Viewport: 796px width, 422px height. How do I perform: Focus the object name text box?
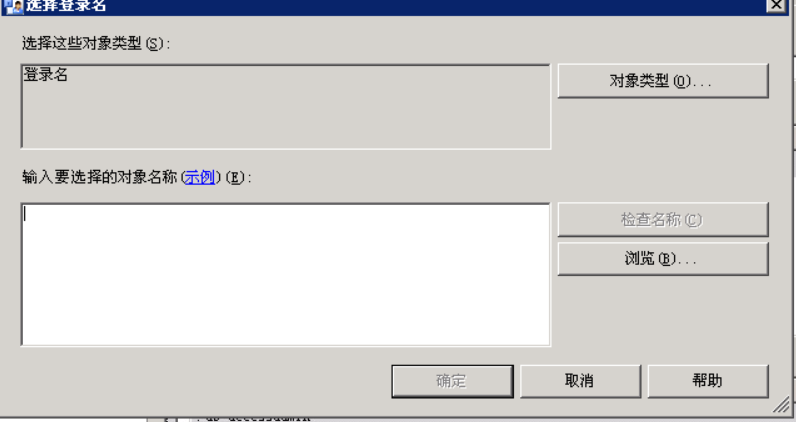pyautogui.click(x=286, y=275)
